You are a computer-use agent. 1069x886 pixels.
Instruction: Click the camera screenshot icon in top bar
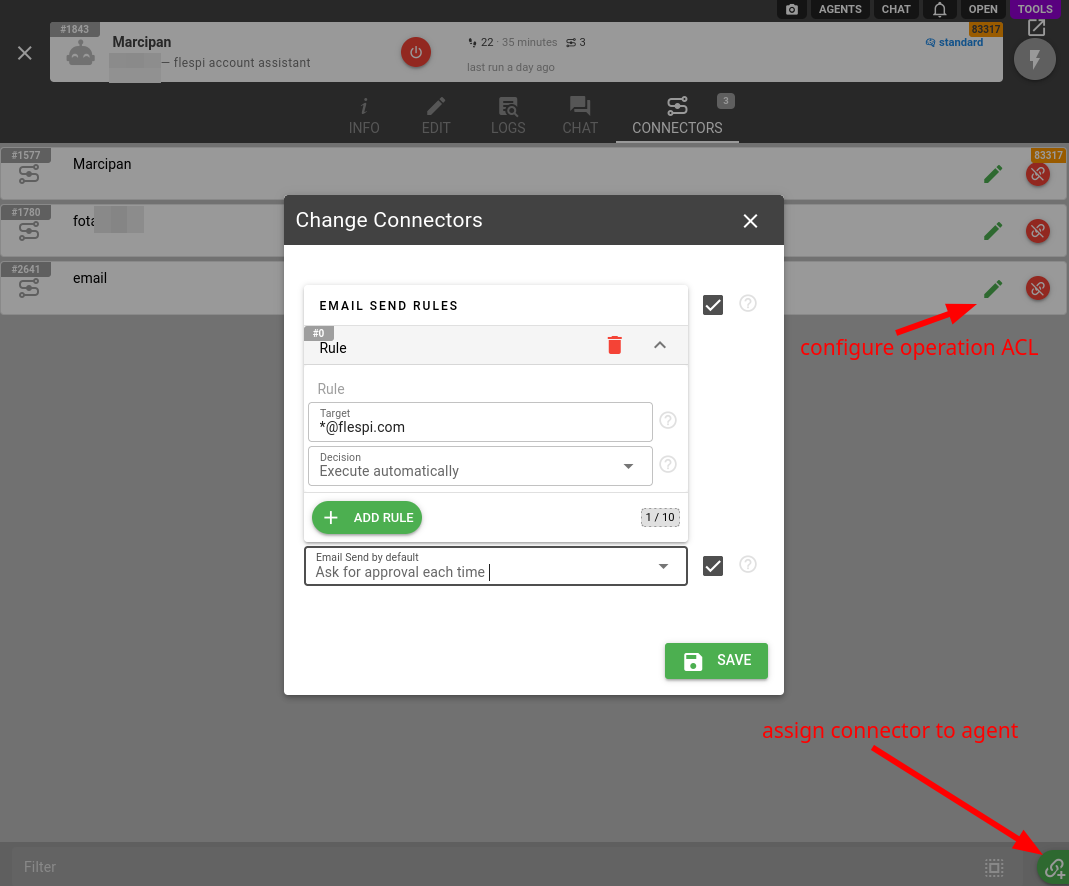[792, 10]
